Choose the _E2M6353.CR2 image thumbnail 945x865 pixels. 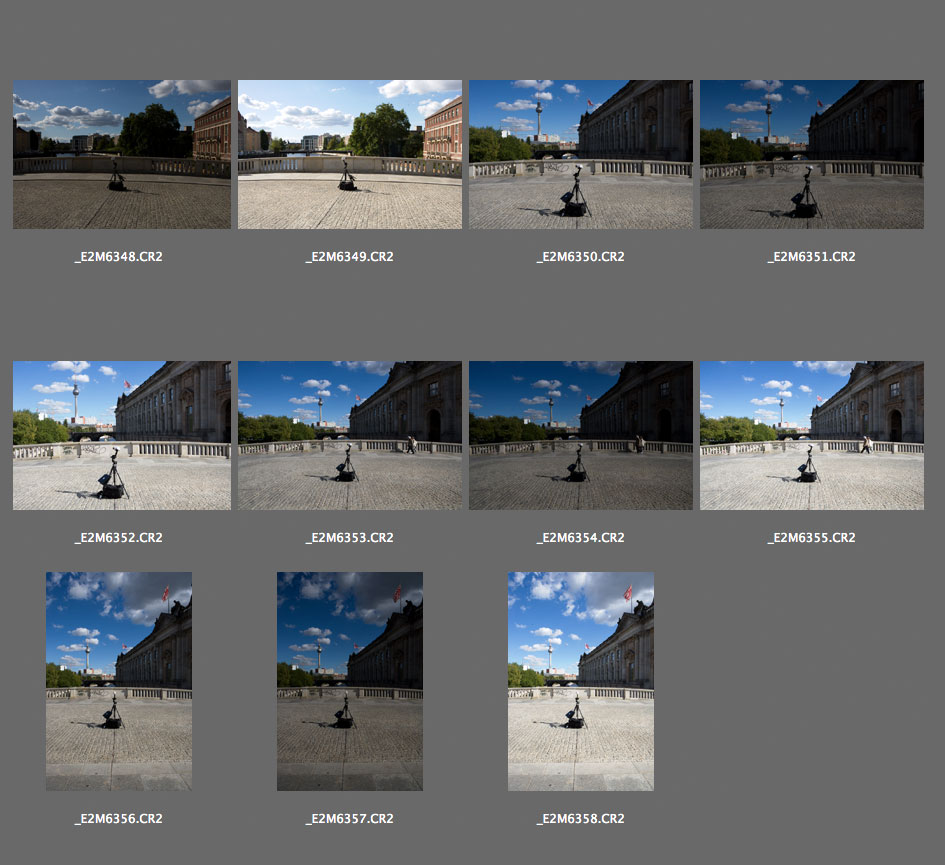[350, 435]
